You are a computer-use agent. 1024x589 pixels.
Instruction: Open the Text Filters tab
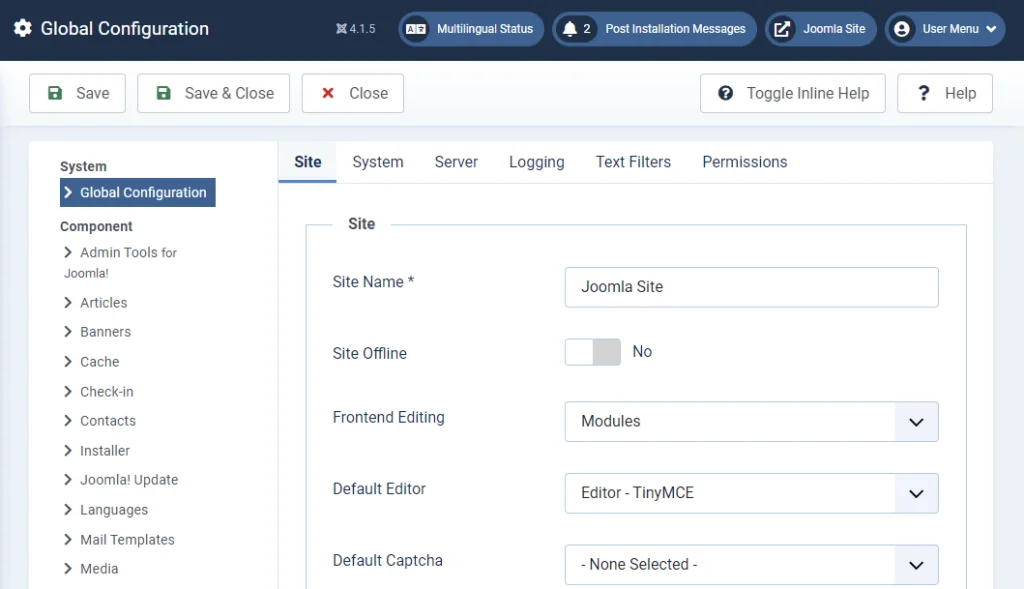click(x=633, y=161)
